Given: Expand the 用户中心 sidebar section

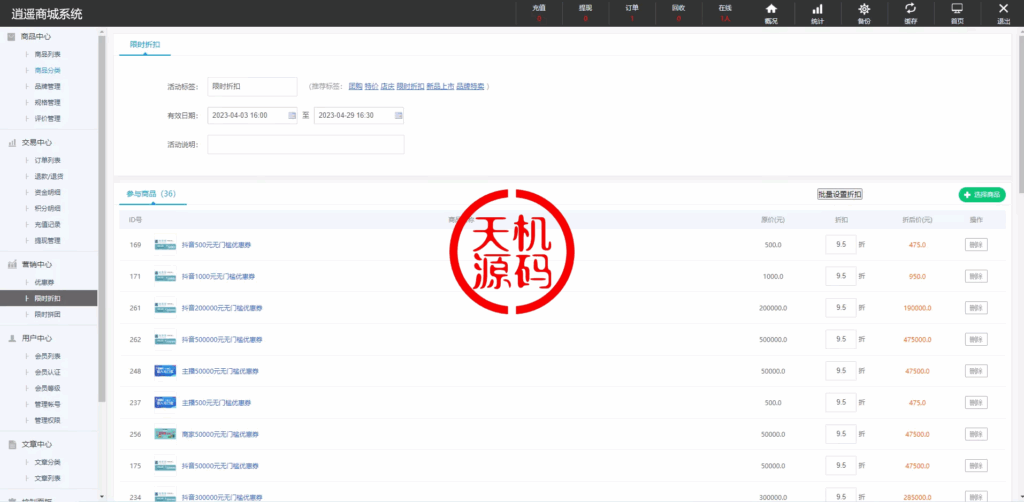Looking at the screenshot, I should (37, 339).
